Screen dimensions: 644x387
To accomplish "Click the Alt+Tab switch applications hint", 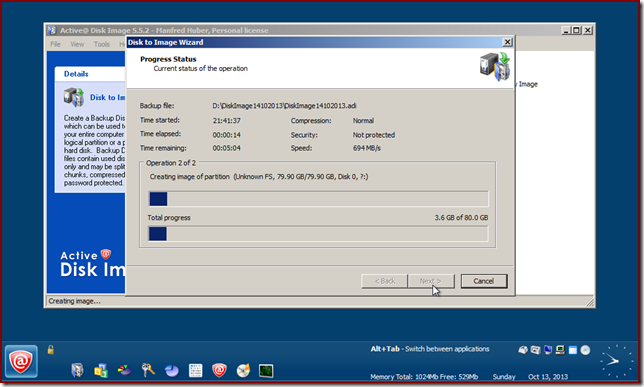I will (x=430, y=349).
